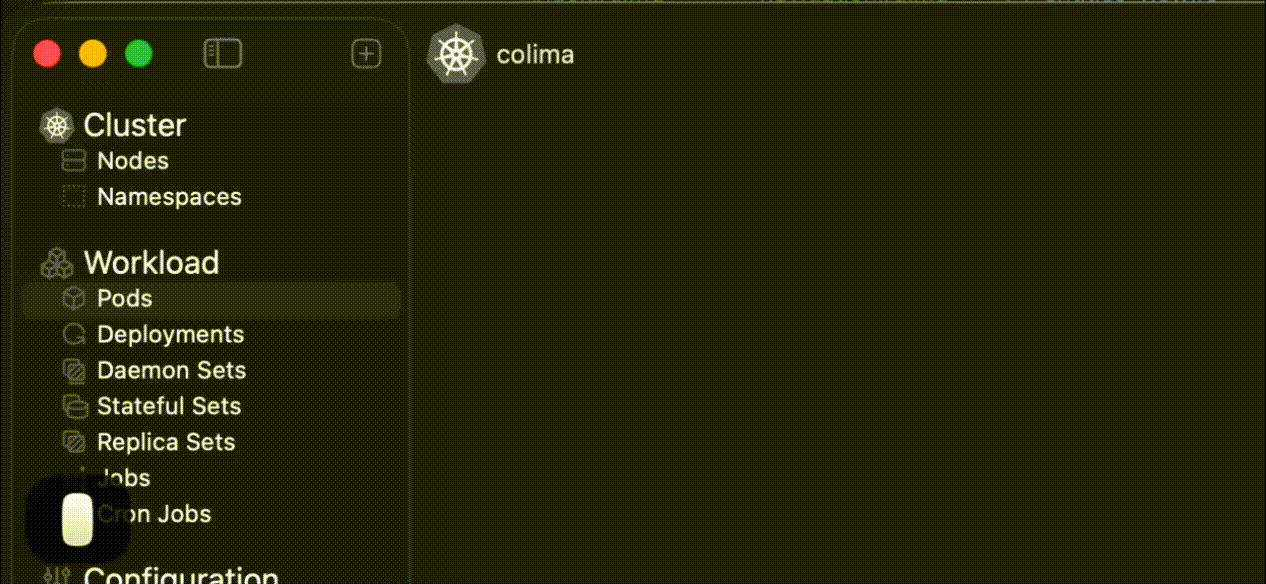Click the Deployments circular arrow icon
Image resolution: width=1266 pixels, height=584 pixels.
coord(74,335)
